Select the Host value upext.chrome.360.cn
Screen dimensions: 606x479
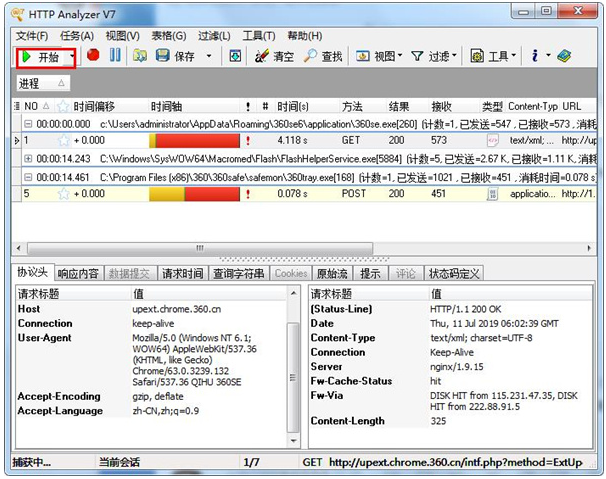pyautogui.click(x=177, y=309)
